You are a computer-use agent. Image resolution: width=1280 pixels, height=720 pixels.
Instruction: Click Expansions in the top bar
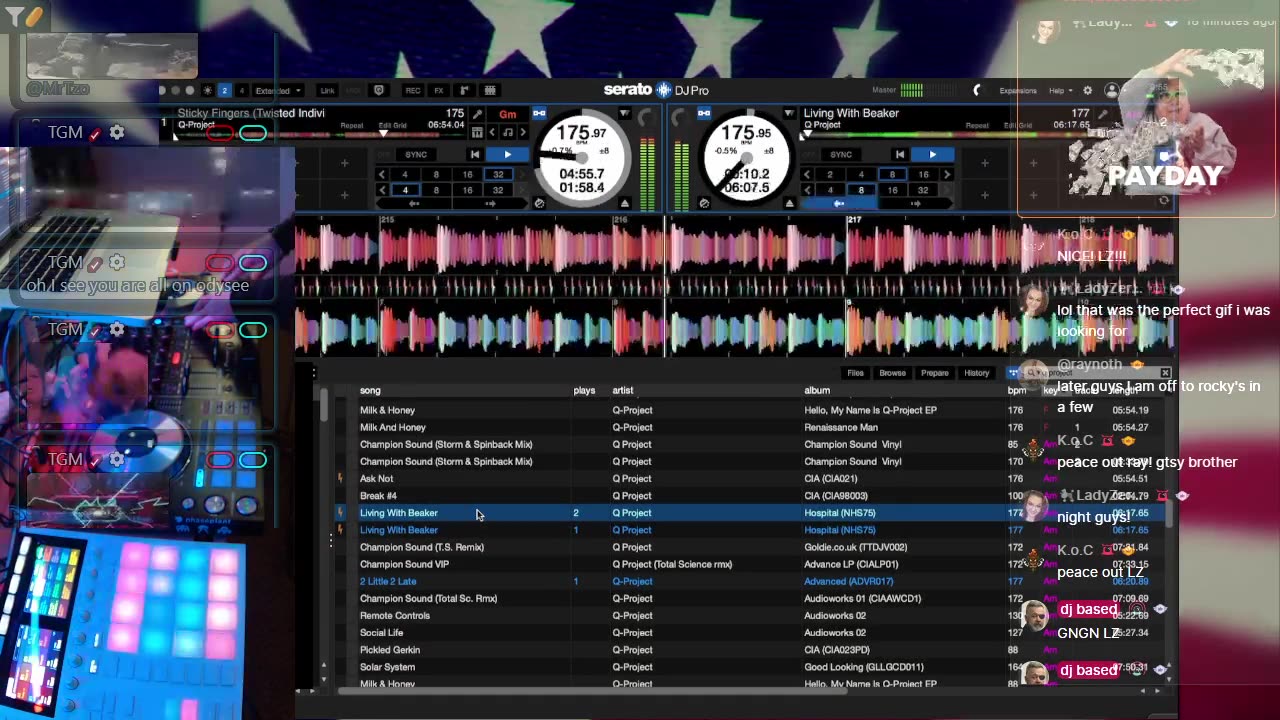point(1018,90)
